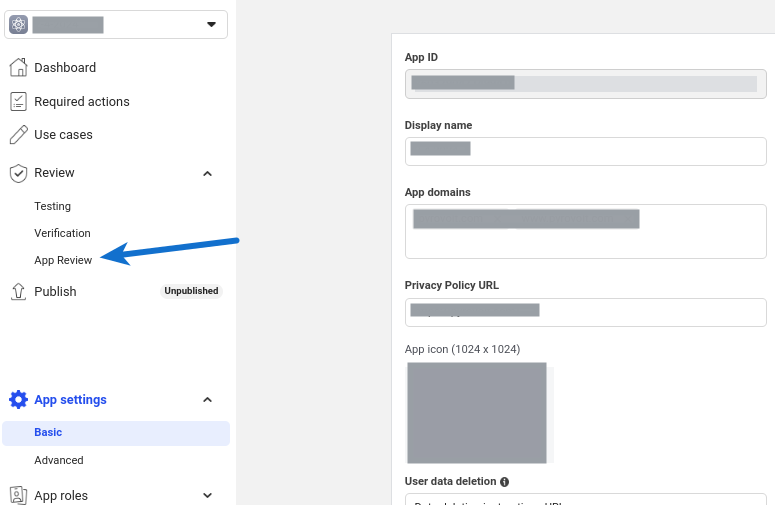The image size is (775, 505).
Task: Open Advanced settings sub-item
Action: 59,460
